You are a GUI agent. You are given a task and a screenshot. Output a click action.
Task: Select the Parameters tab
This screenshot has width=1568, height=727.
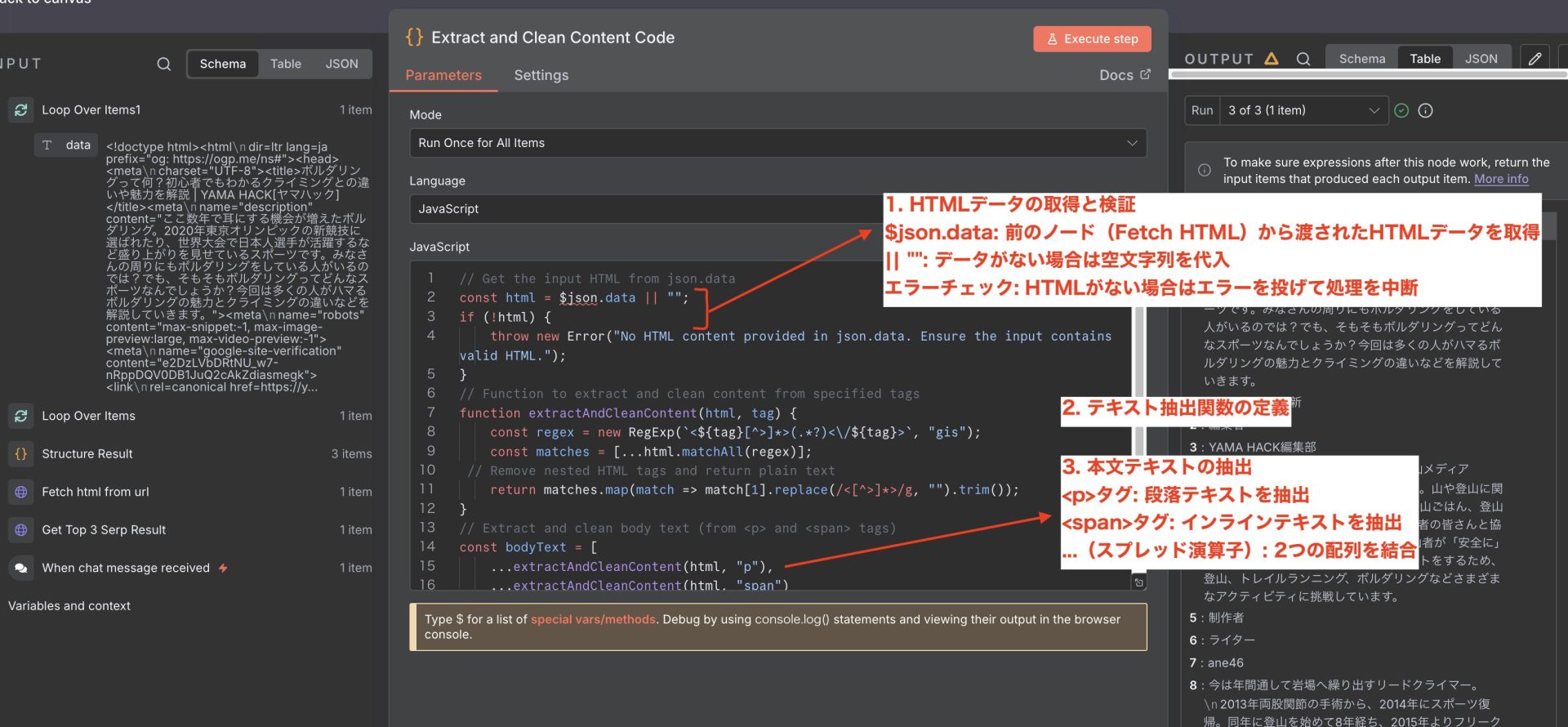443,75
